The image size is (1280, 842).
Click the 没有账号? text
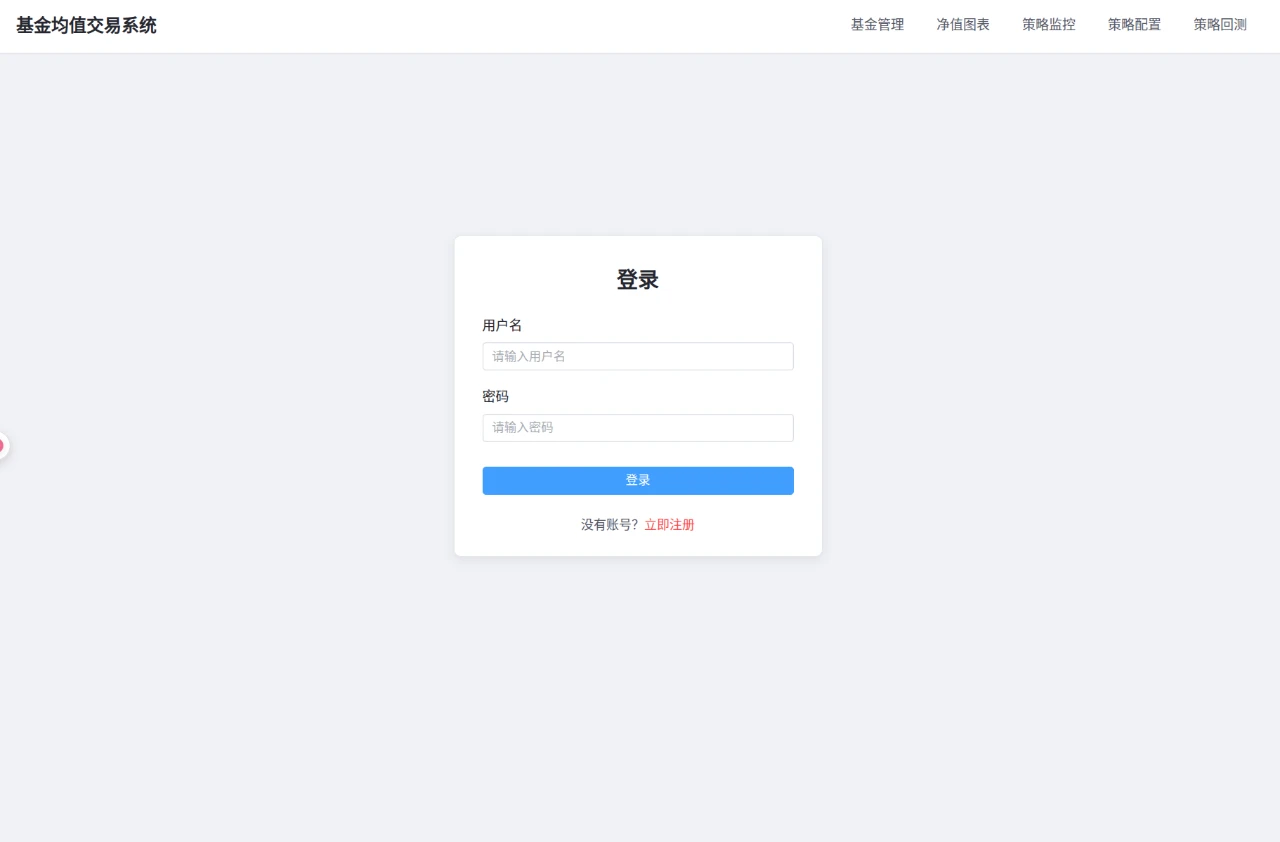click(609, 525)
